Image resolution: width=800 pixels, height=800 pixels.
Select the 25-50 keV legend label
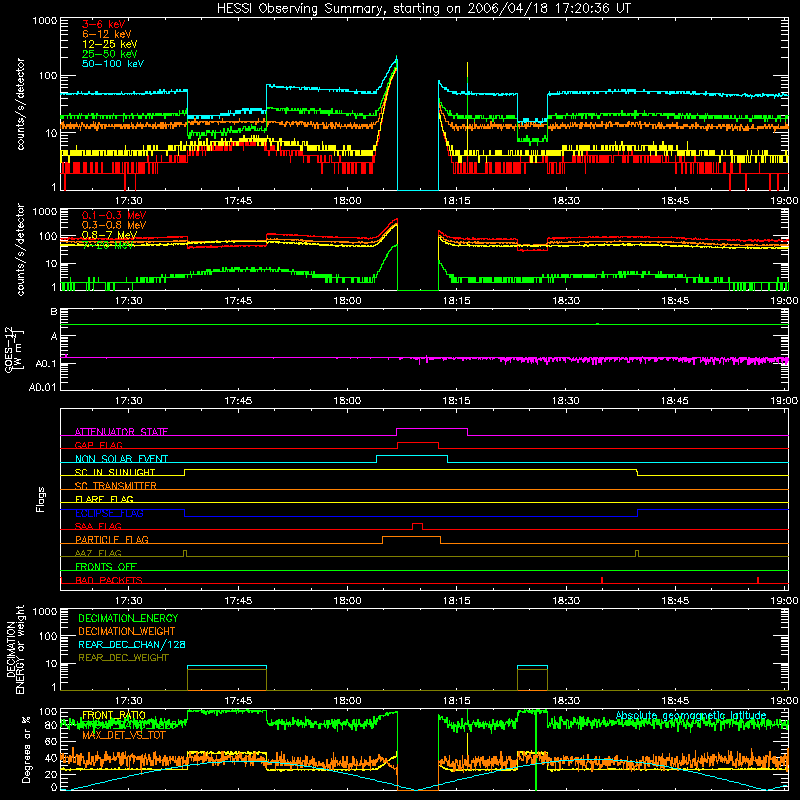pyautogui.click(x=110, y=54)
